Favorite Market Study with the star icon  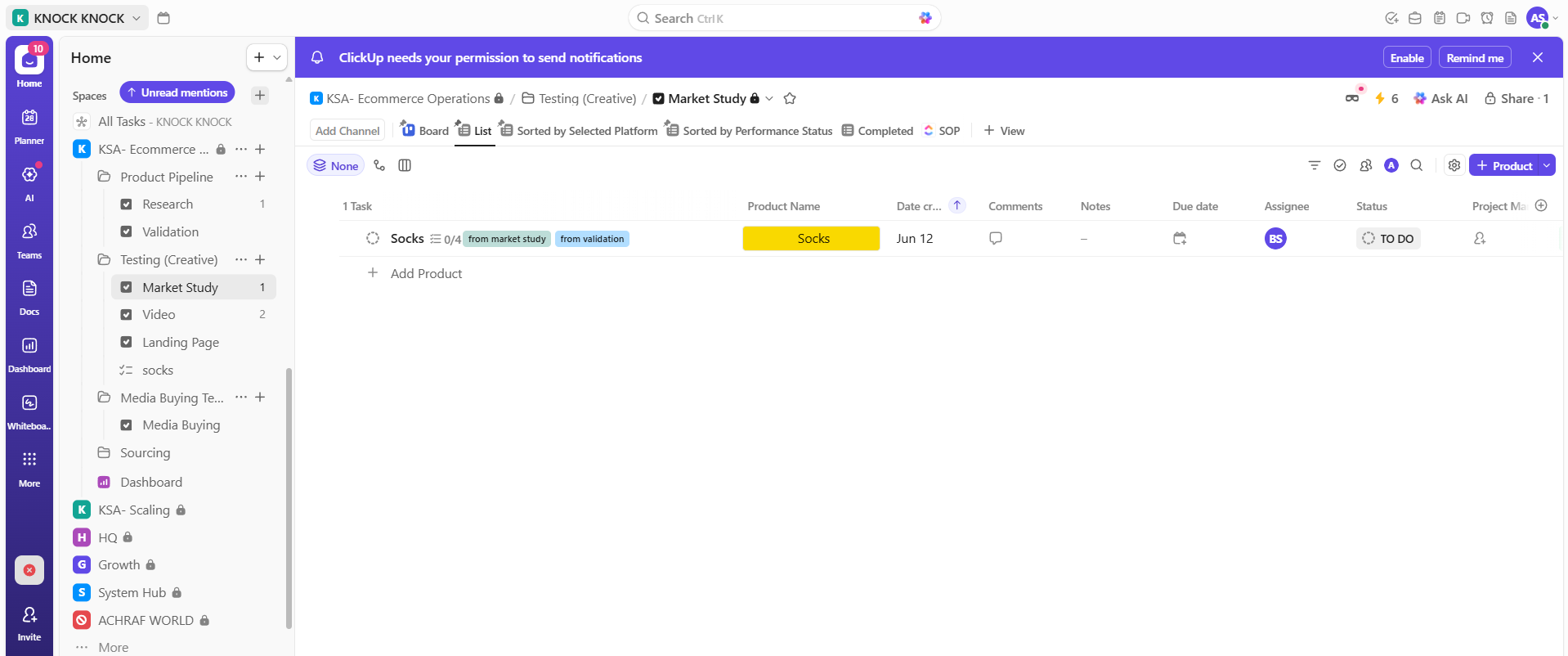[x=790, y=99]
